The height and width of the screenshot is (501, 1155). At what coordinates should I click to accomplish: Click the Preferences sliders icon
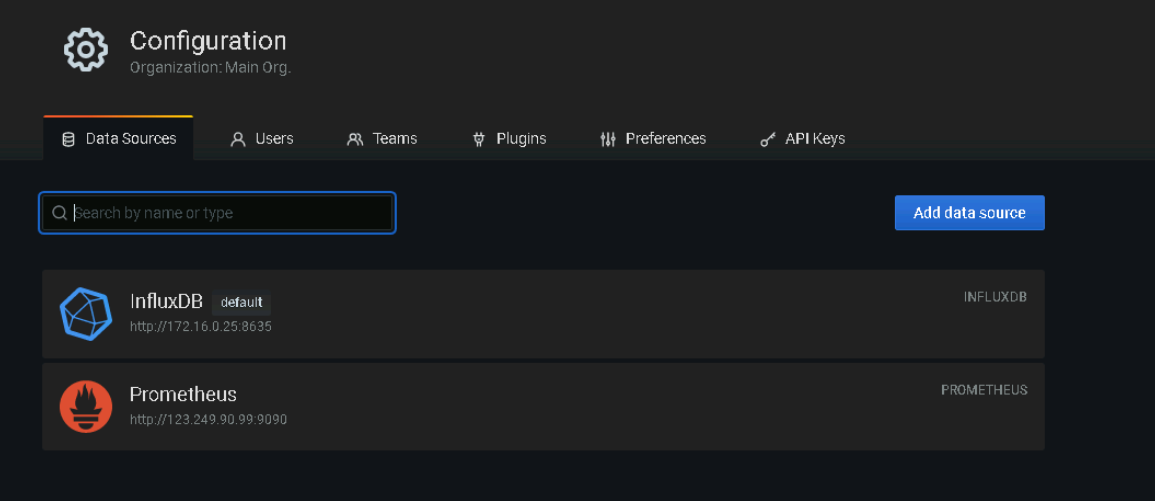click(x=608, y=139)
